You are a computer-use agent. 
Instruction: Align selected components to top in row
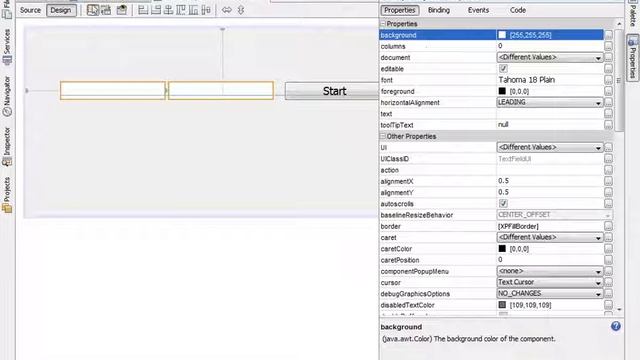(x=181, y=10)
